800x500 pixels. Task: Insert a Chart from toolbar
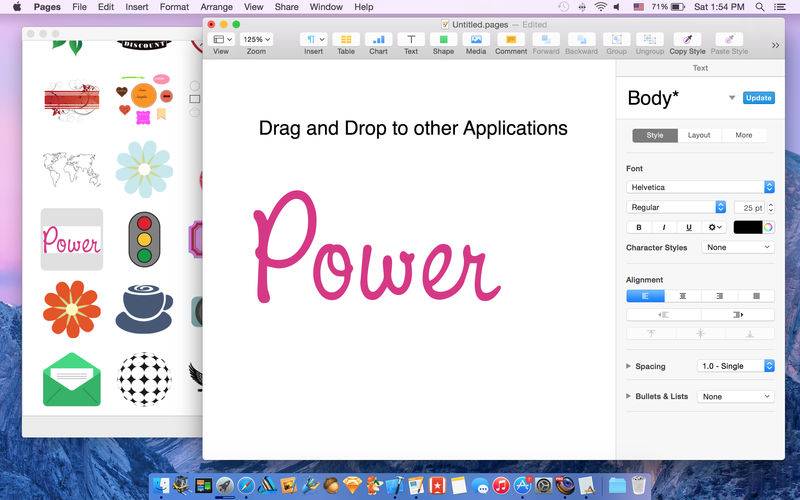pyautogui.click(x=379, y=39)
